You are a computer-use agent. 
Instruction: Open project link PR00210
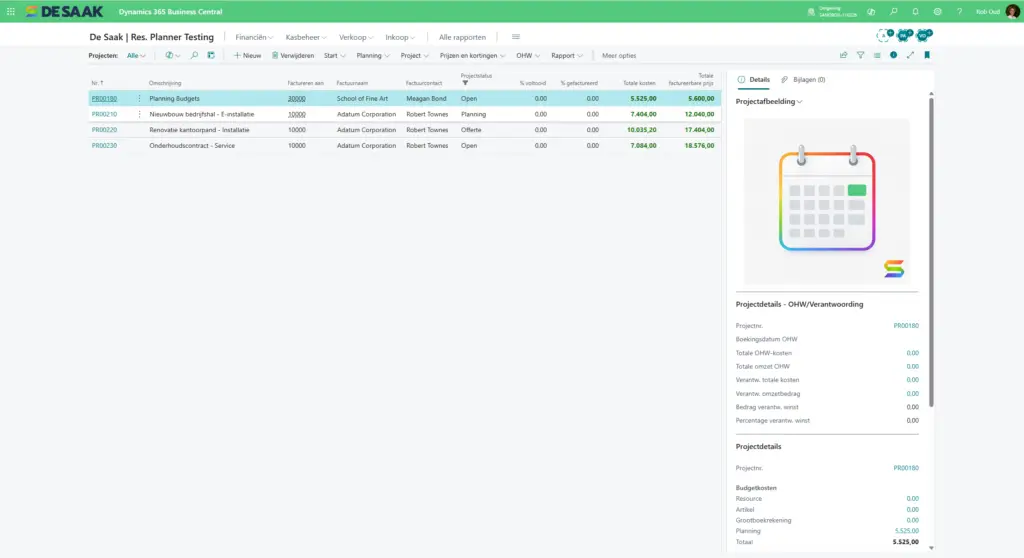point(104,114)
